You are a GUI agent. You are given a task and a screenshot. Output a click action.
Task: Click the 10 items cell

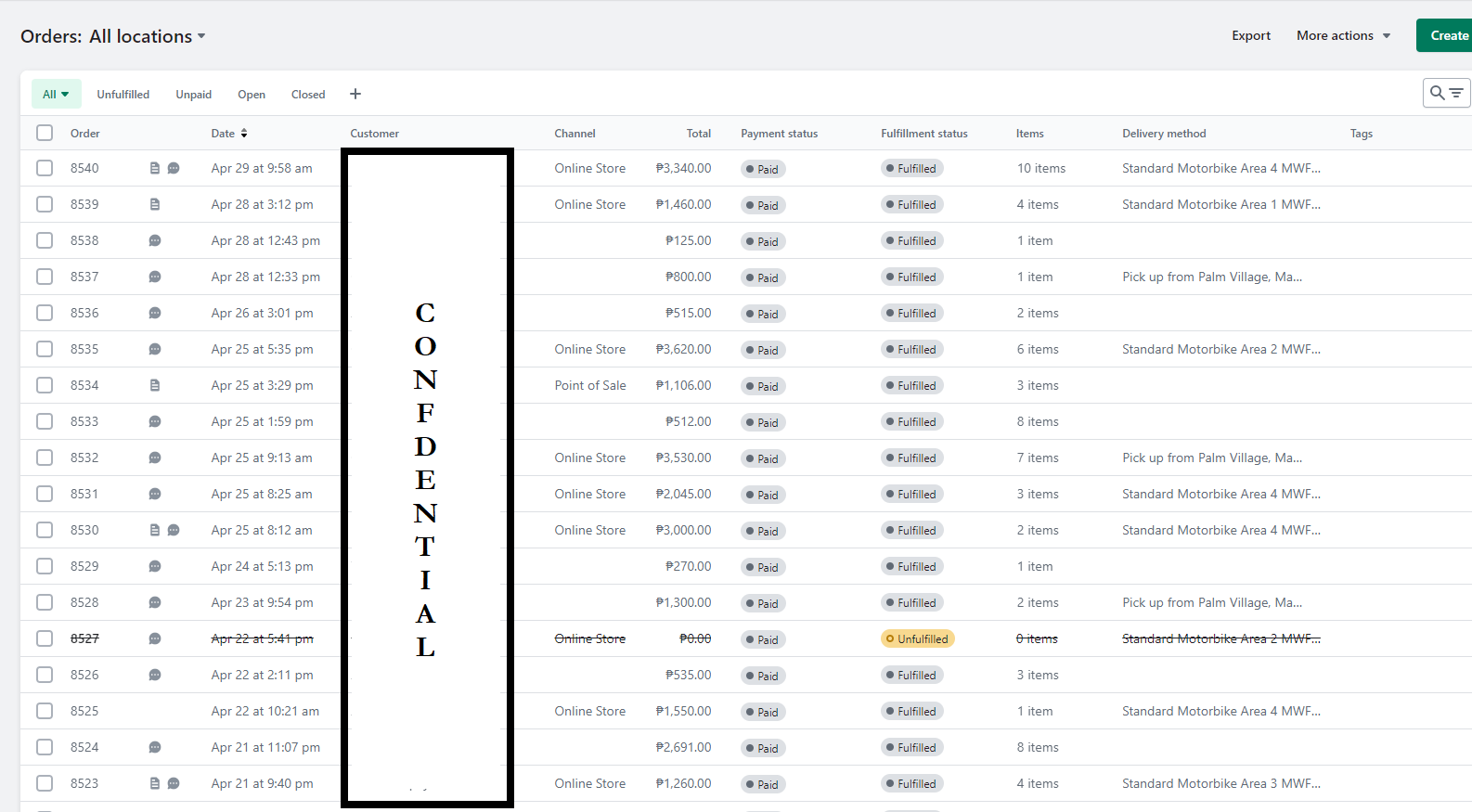[x=1041, y=168]
